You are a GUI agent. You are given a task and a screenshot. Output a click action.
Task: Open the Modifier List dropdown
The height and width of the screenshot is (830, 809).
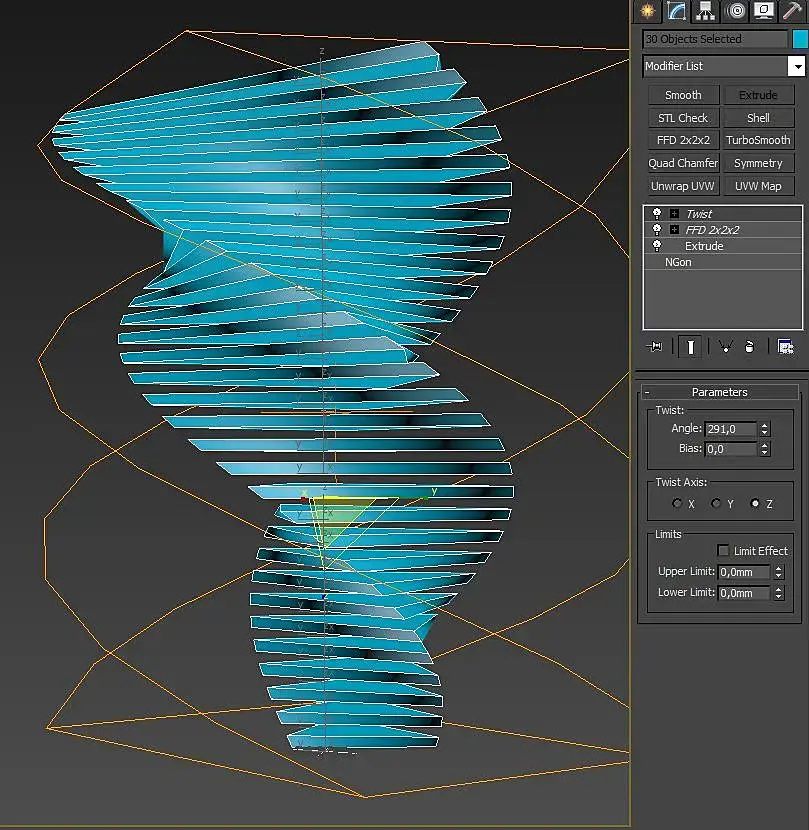pos(796,67)
